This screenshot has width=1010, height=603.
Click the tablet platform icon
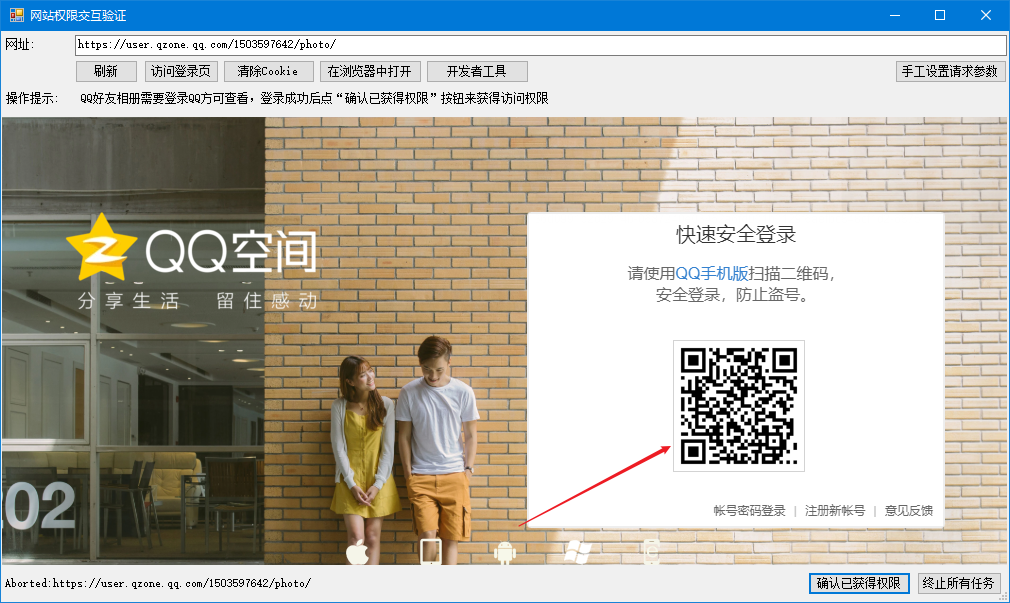430,552
